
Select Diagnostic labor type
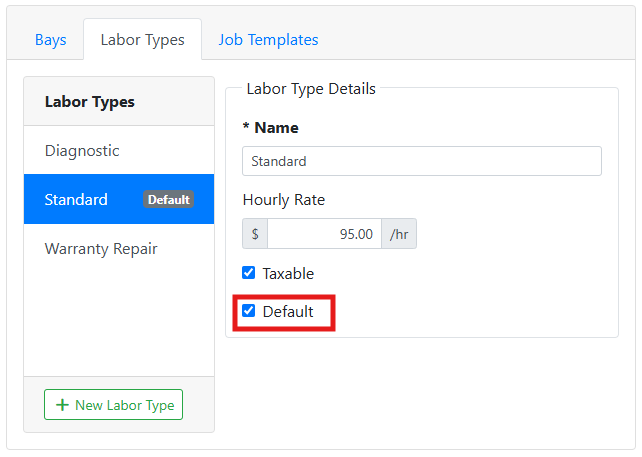click(119, 150)
